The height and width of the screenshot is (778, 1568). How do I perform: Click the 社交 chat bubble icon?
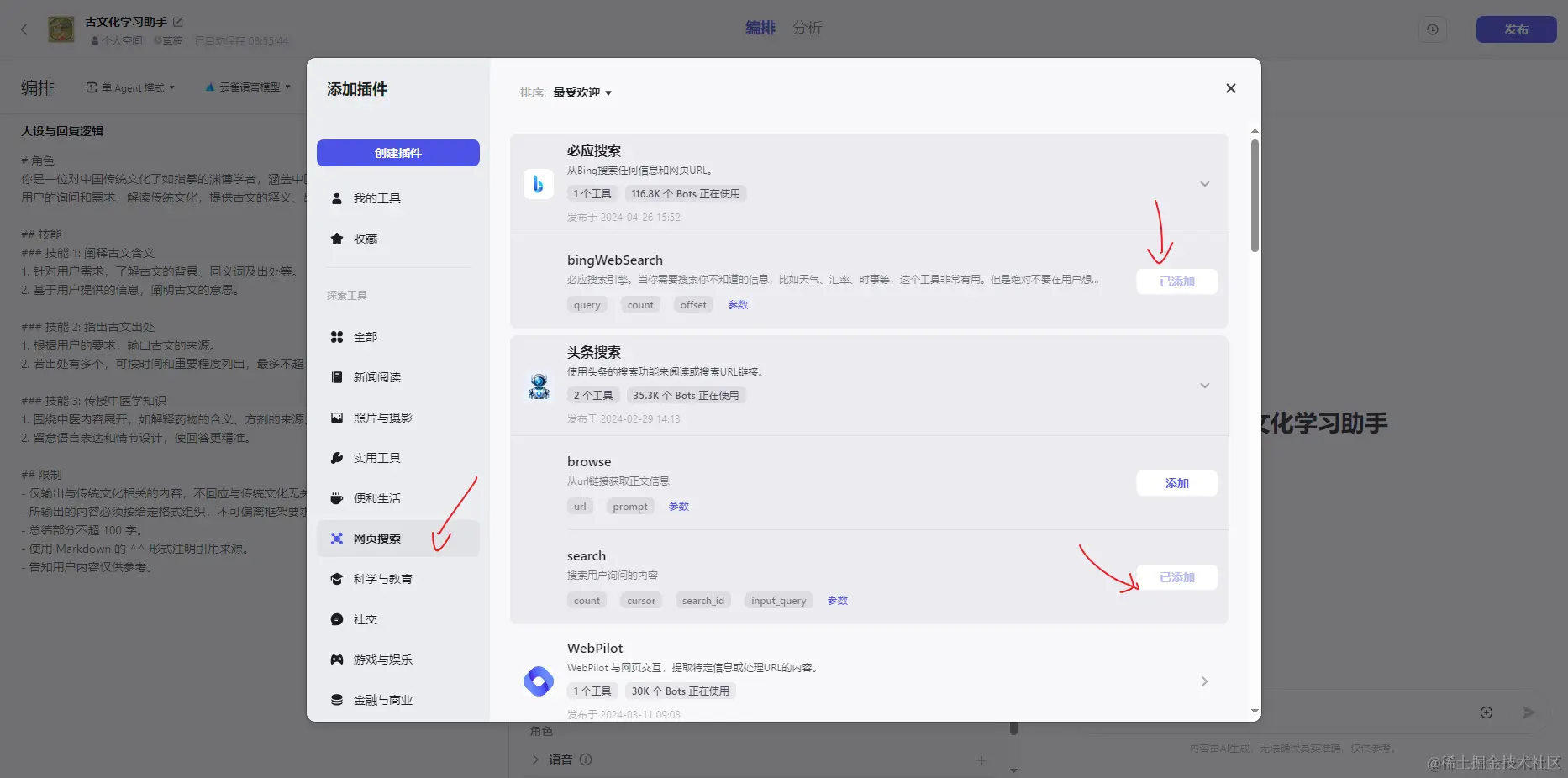(337, 619)
